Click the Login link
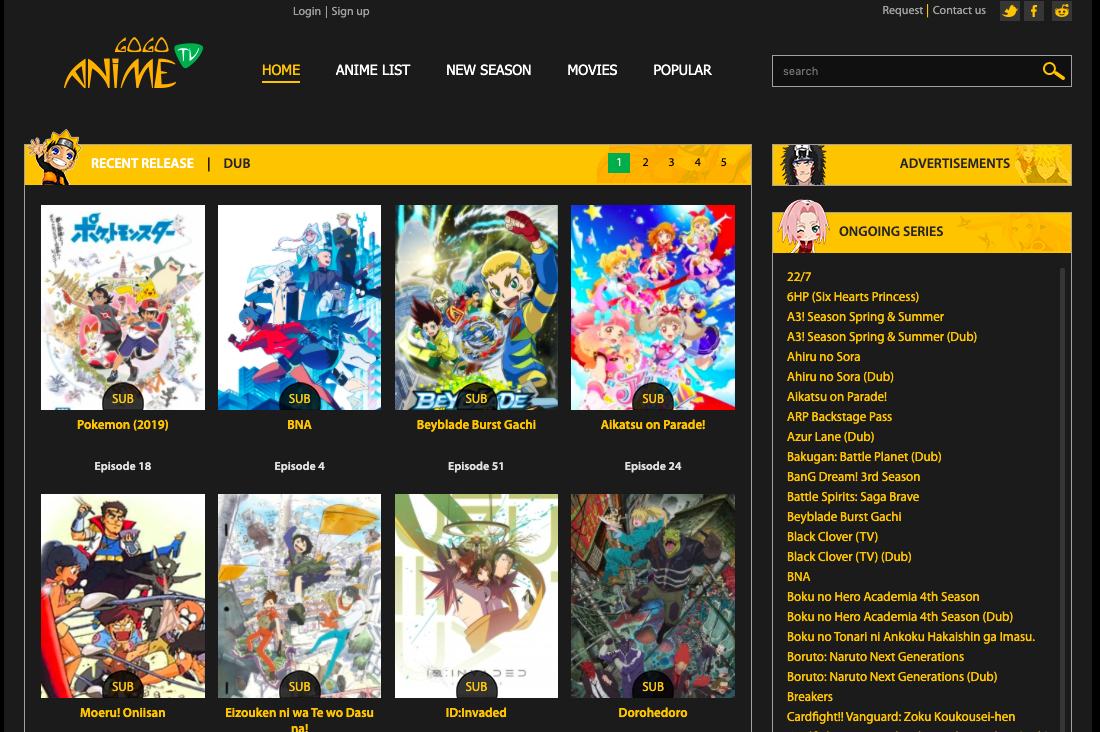 (x=306, y=11)
